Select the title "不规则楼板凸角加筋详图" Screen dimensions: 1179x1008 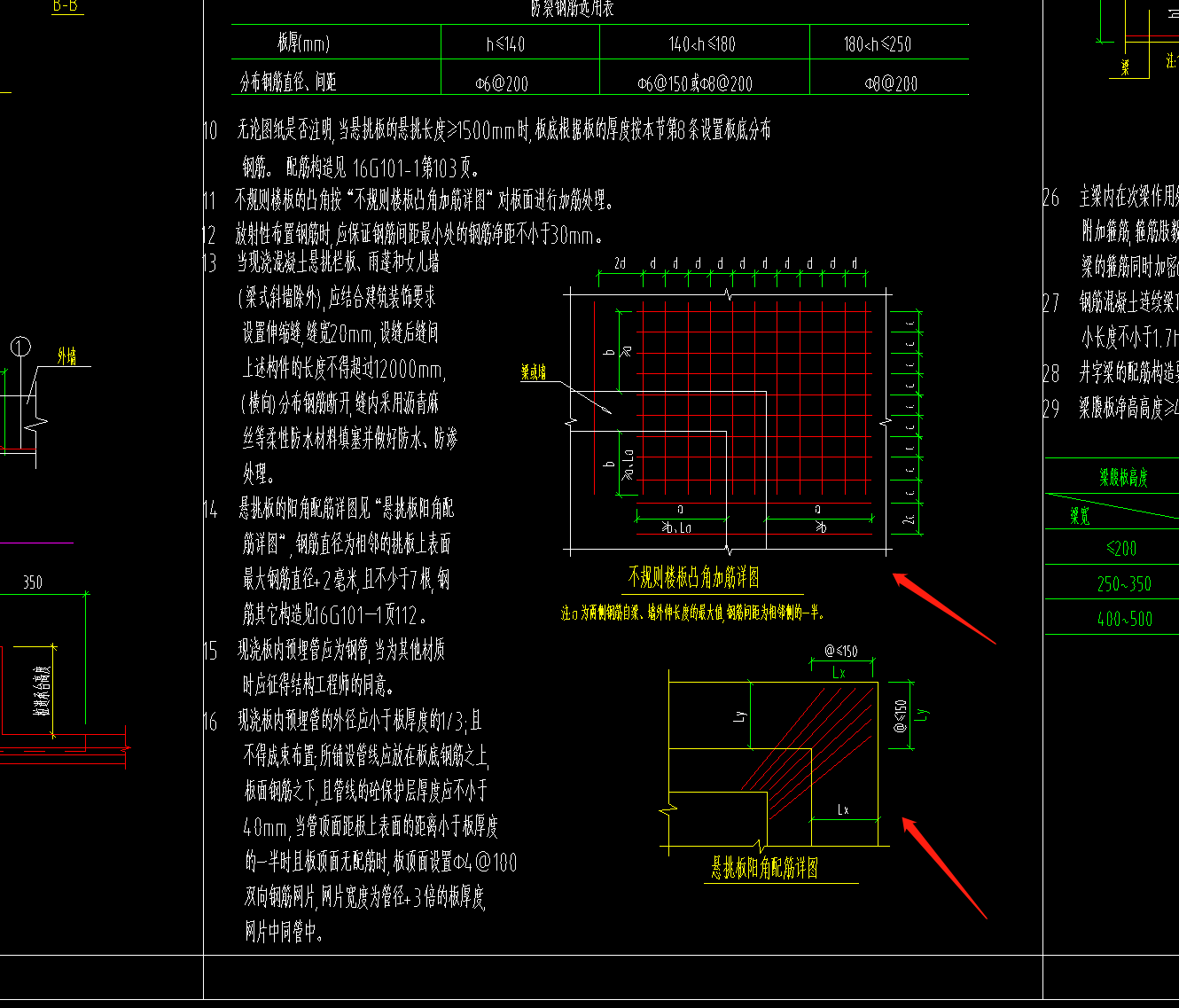(694, 578)
